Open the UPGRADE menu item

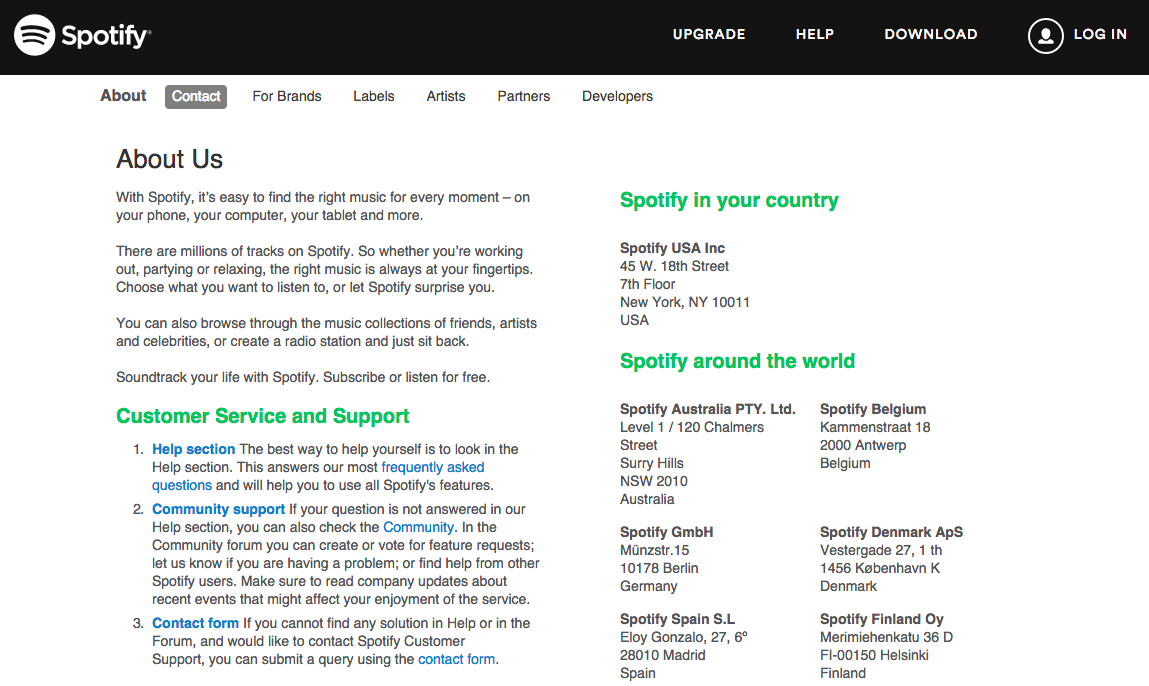pyautogui.click(x=709, y=34)
